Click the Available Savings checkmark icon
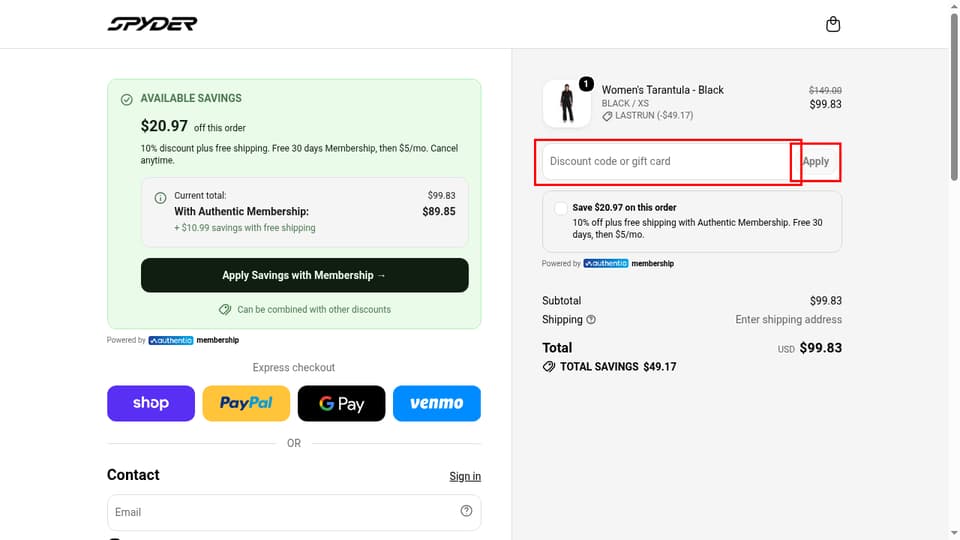 tap(127, 99)
